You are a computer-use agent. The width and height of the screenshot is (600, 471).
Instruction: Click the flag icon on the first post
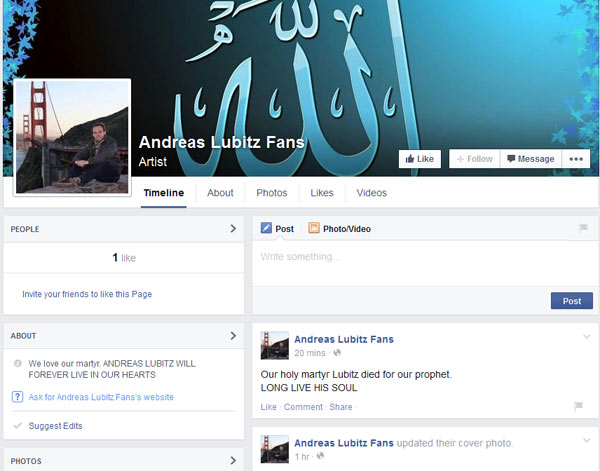click(578, 407)
